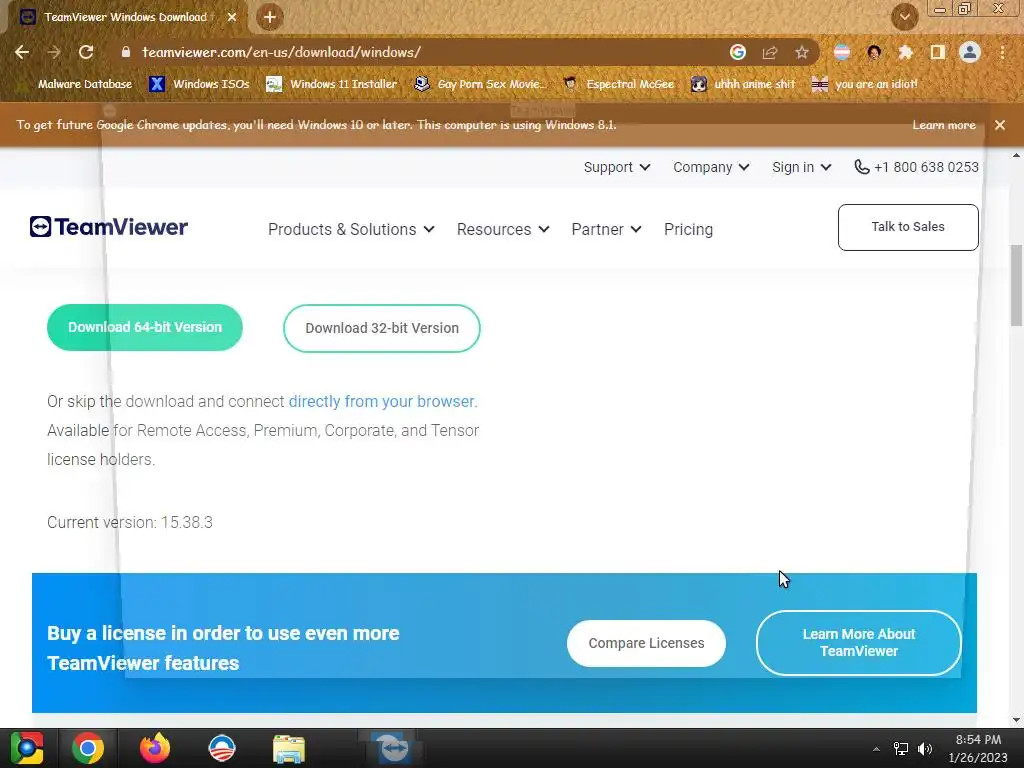Click the TeamViewer logo
The height and width of the screenshot is (768, 1024).
tap(108, 227)
